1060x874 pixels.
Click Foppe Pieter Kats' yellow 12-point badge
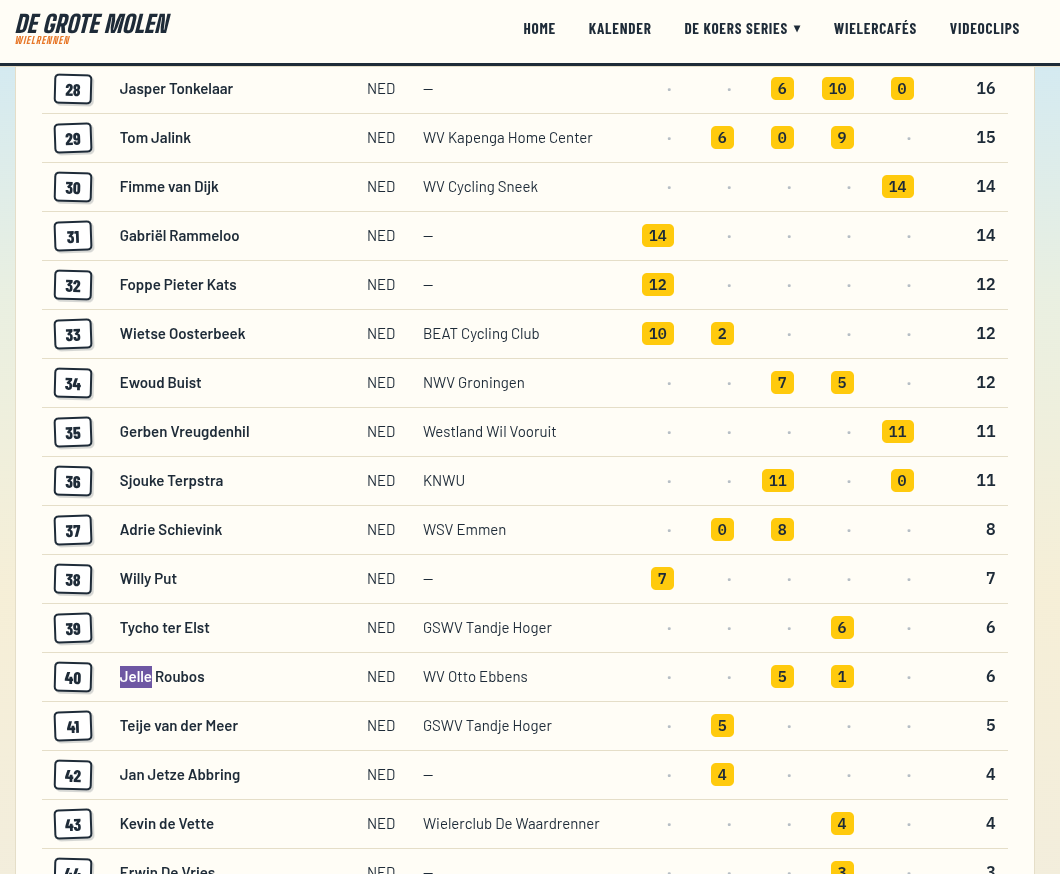pos(658,285)
